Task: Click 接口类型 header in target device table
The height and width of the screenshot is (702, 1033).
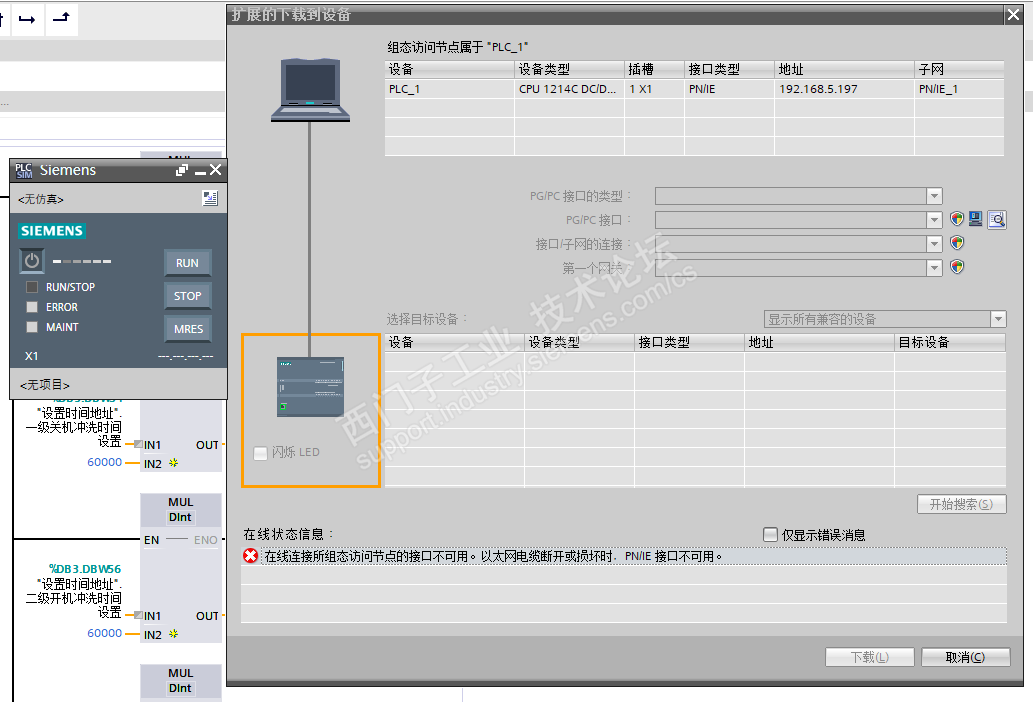Action: click(x=690, y=342)
